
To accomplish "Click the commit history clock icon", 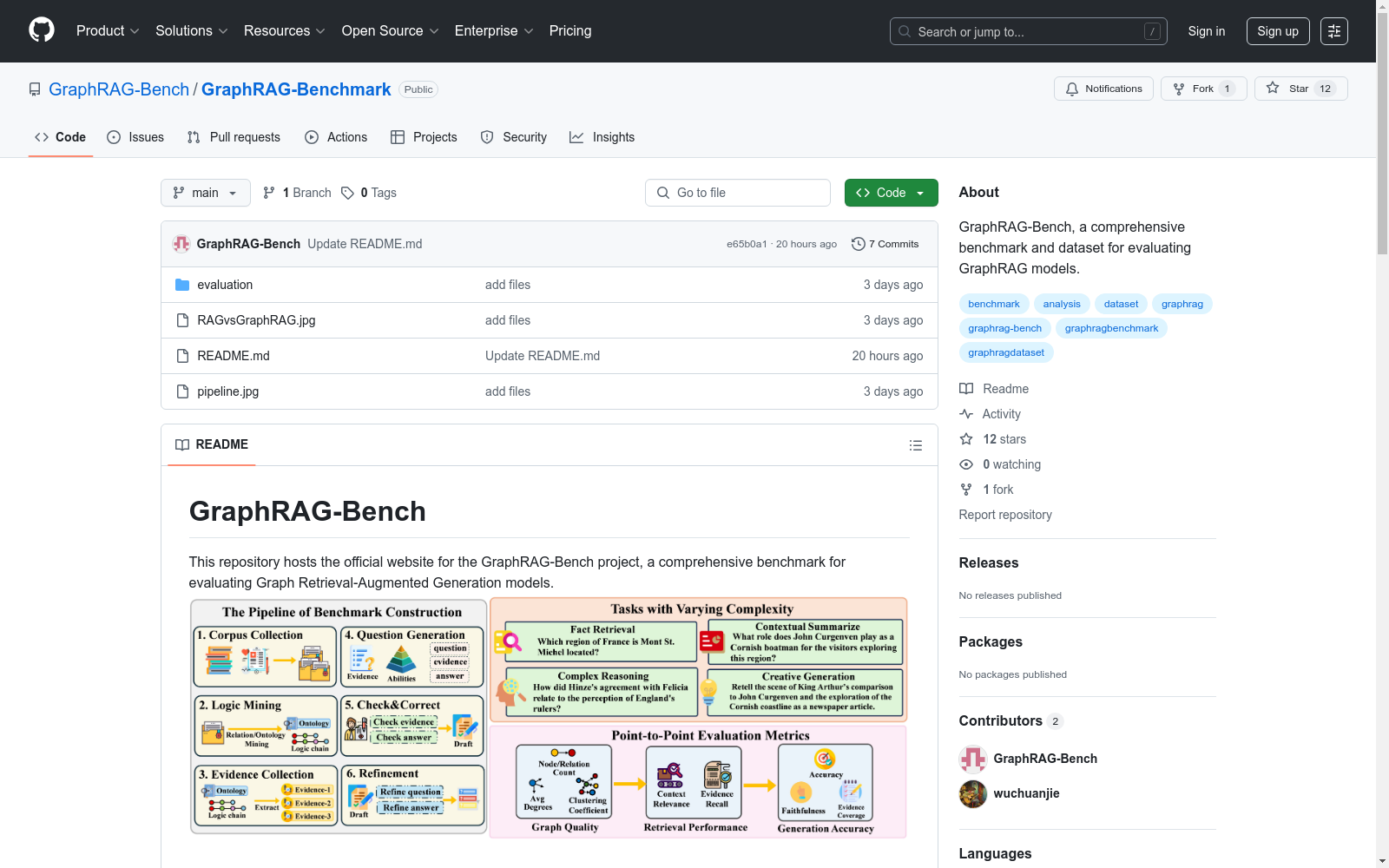I will 859,244.
